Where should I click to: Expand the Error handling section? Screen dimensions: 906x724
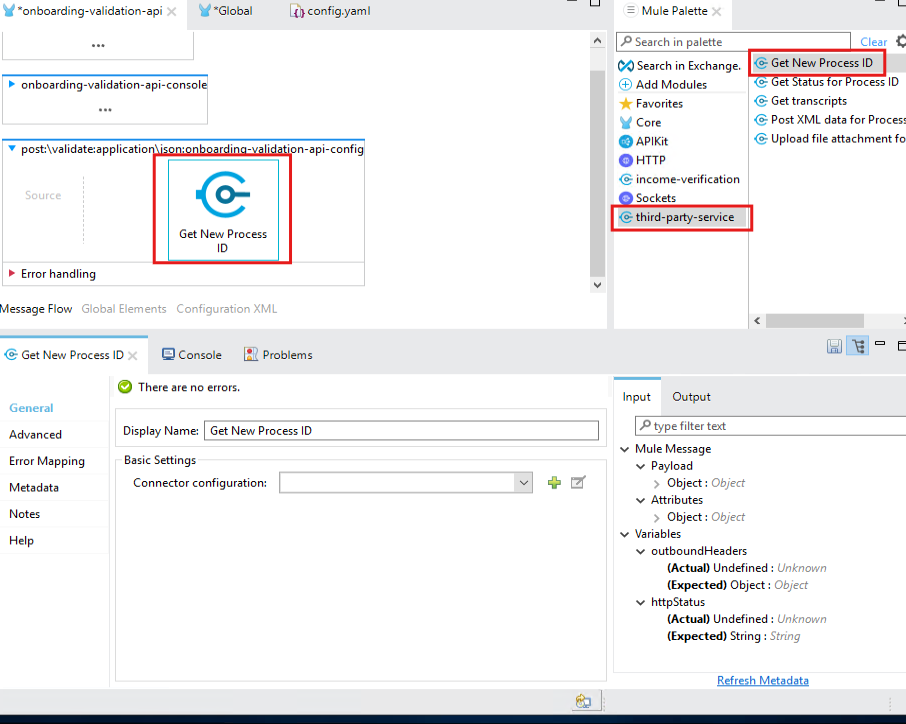click(x=12, y=274)
